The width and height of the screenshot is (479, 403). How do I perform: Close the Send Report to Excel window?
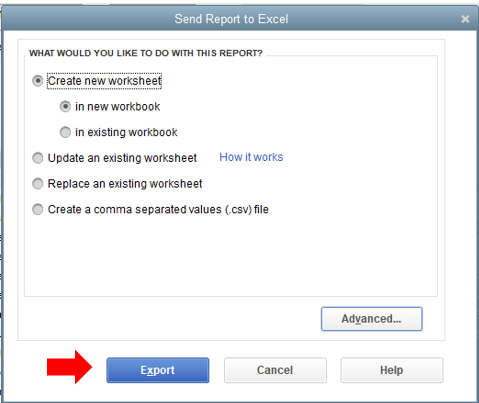click(x=465, y=19)
